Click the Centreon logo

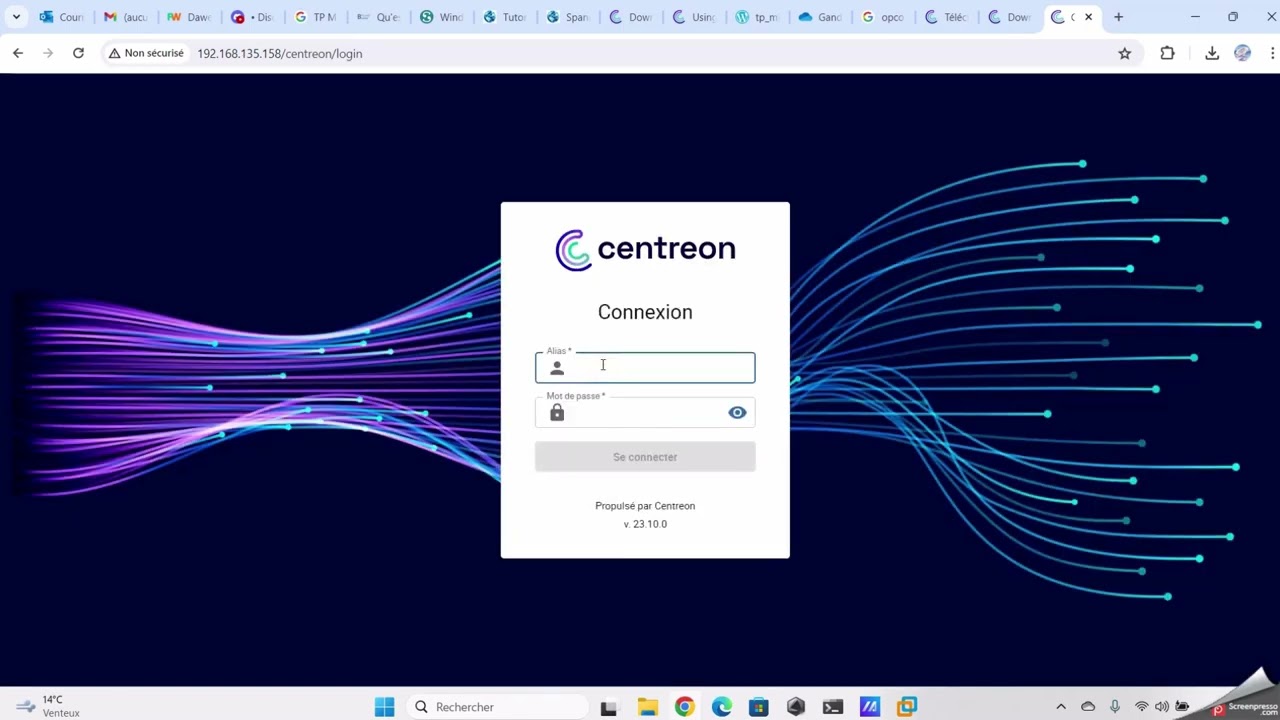[x=645, y=250]
